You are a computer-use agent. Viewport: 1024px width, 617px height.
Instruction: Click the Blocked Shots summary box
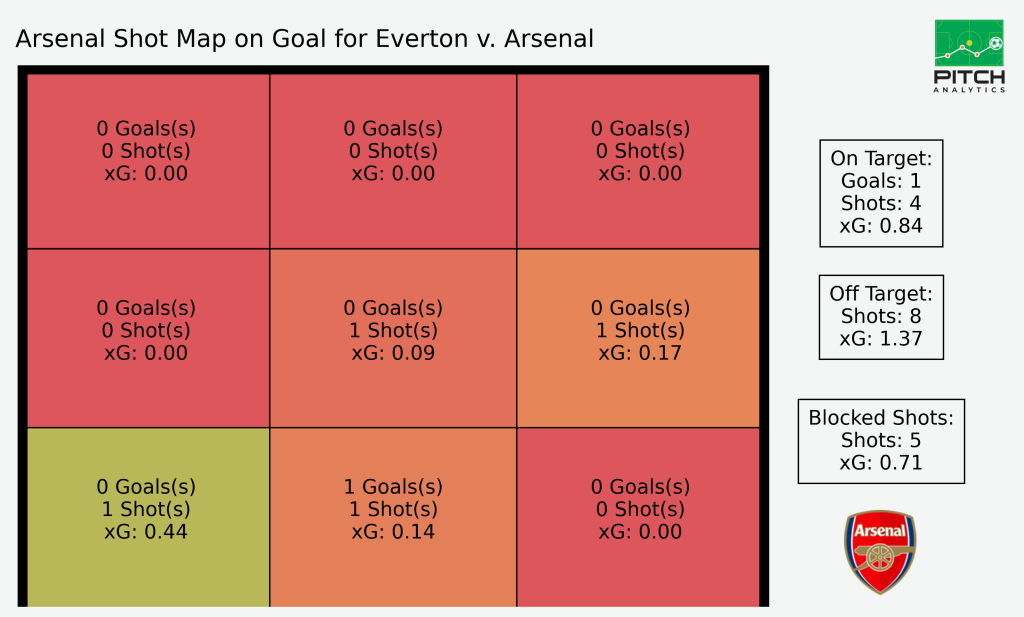click(881, 441)
